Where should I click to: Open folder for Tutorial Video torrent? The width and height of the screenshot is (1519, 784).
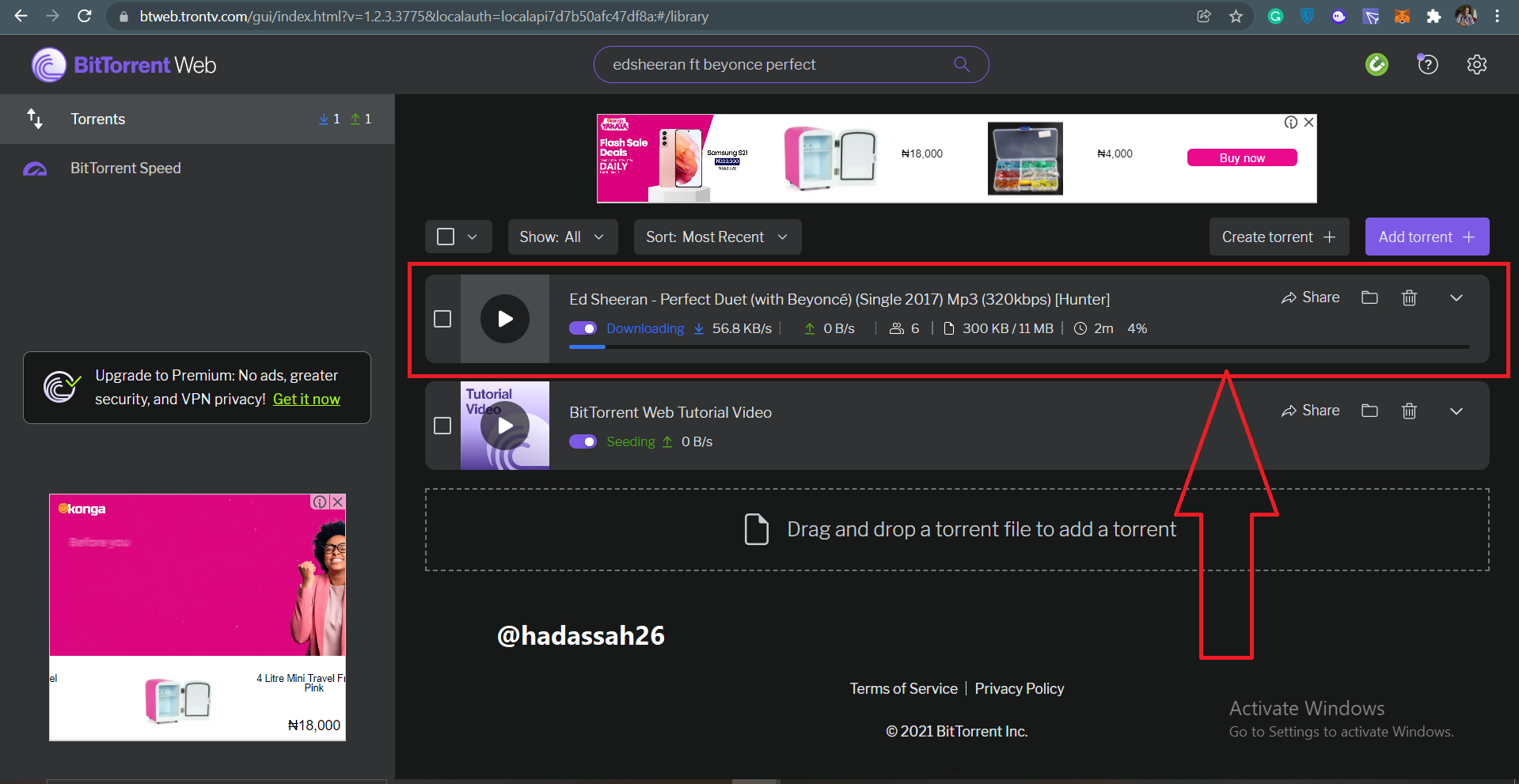pos(1369,411)
